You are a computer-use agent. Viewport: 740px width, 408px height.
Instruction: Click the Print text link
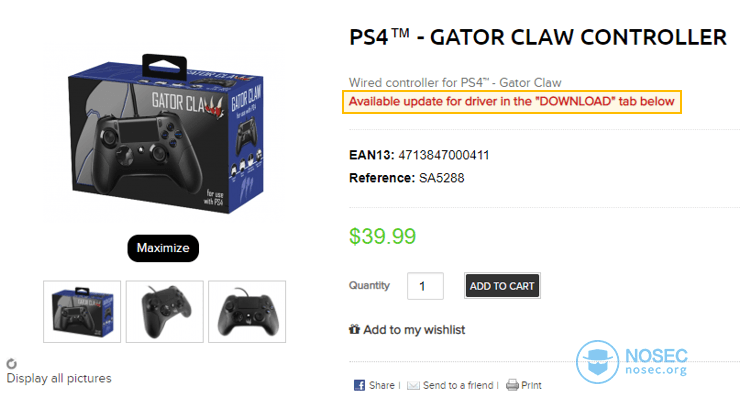531,385
